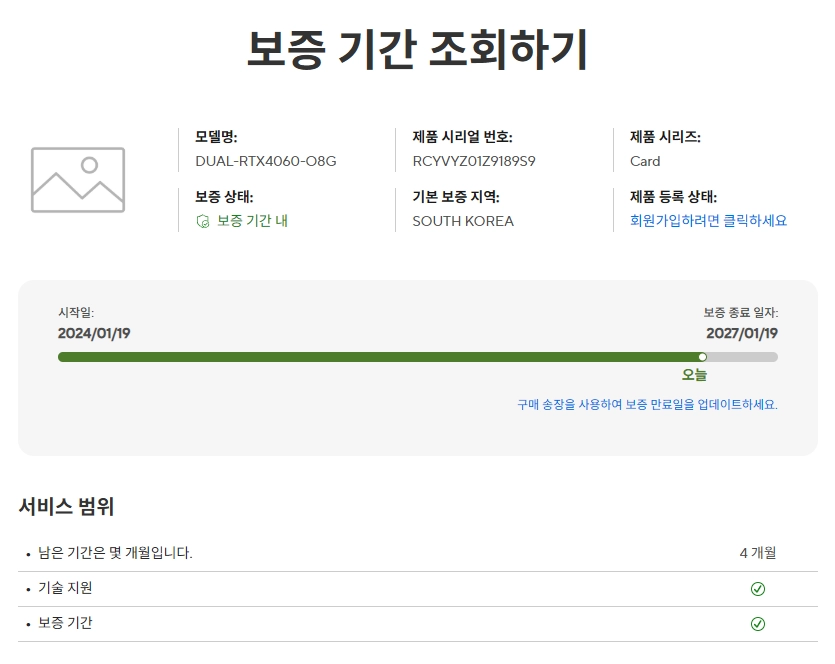The width and height of the screenshot is (835, 664).
Task: Click the 기본 보증 지역: label
Action: (x=456, y=197)
